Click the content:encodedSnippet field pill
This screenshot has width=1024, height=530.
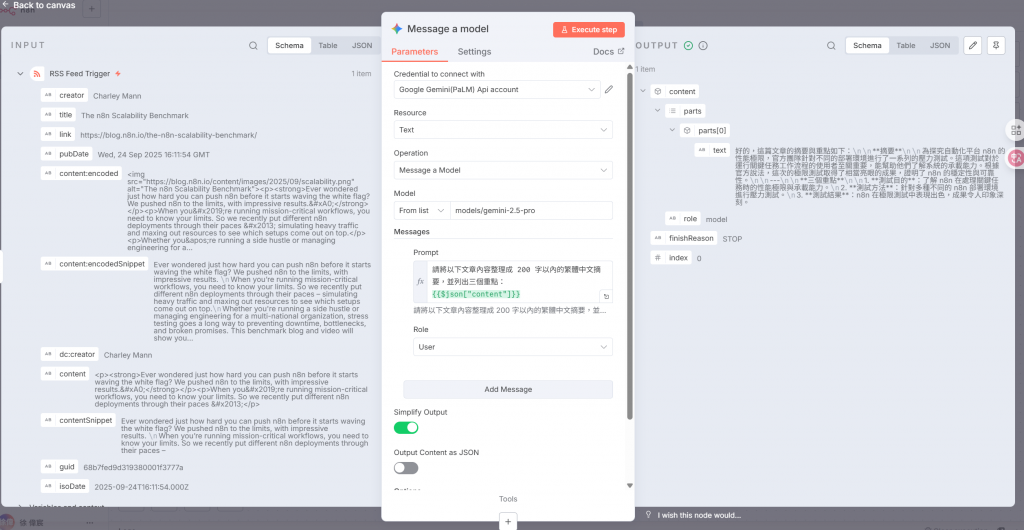(94, 263)
